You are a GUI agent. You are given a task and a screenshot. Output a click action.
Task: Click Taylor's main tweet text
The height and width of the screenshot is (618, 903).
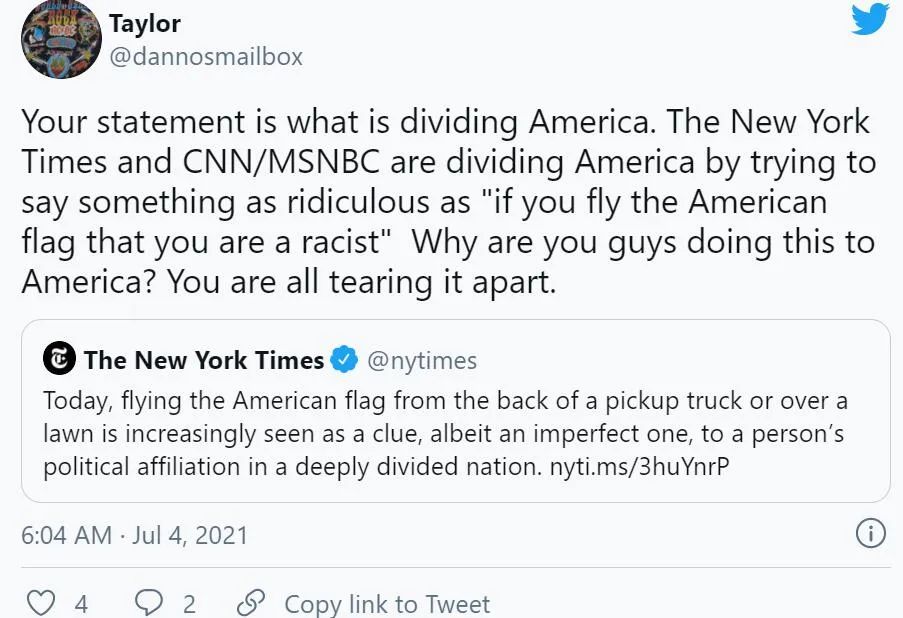tap(448, 202)
